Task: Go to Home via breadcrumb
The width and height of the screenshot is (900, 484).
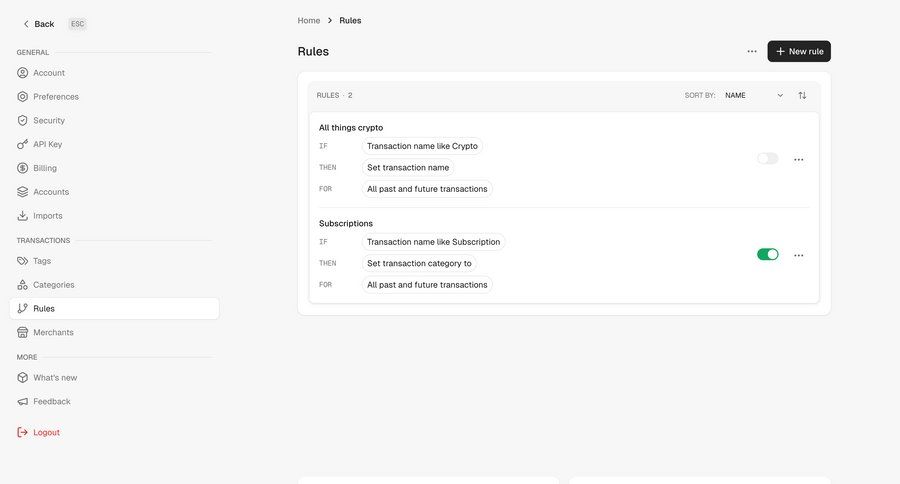Action: (309, 21)
